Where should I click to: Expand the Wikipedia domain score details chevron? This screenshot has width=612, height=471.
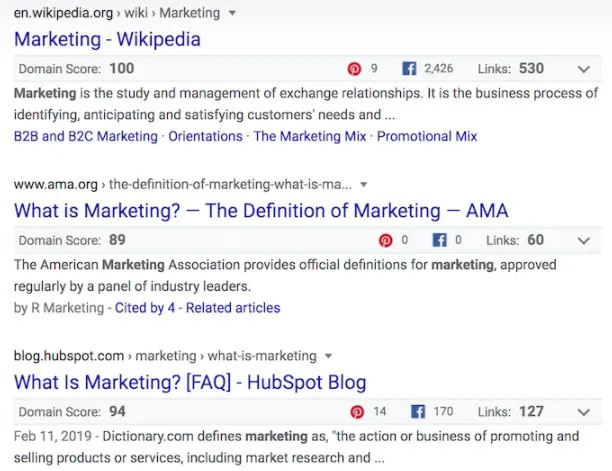[x=584, y=69]
